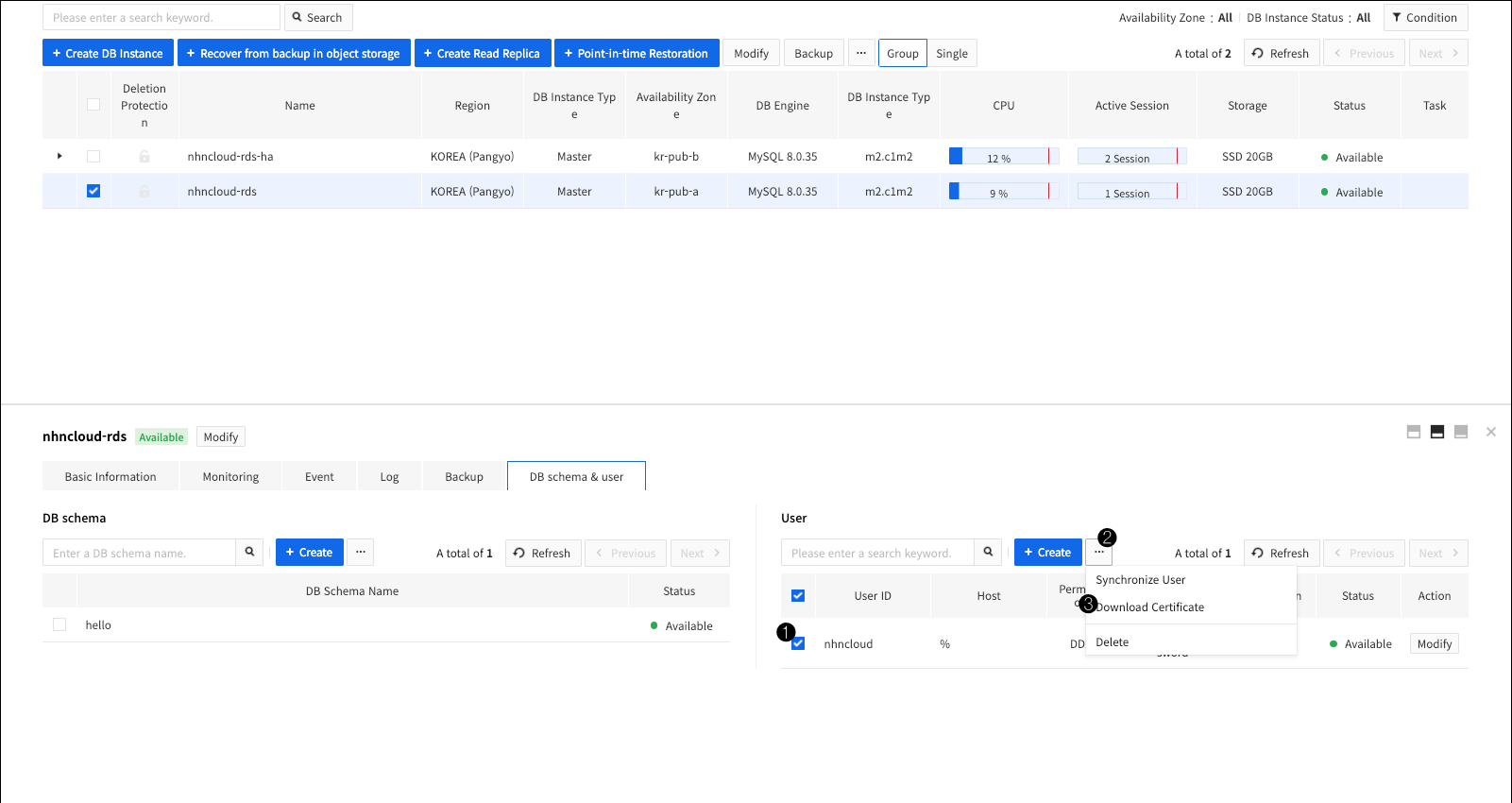The width and height of the screenshot is (1512, 803).
Task: Close the nhncloud-rds detail panel
Action: coord(1491,432)
